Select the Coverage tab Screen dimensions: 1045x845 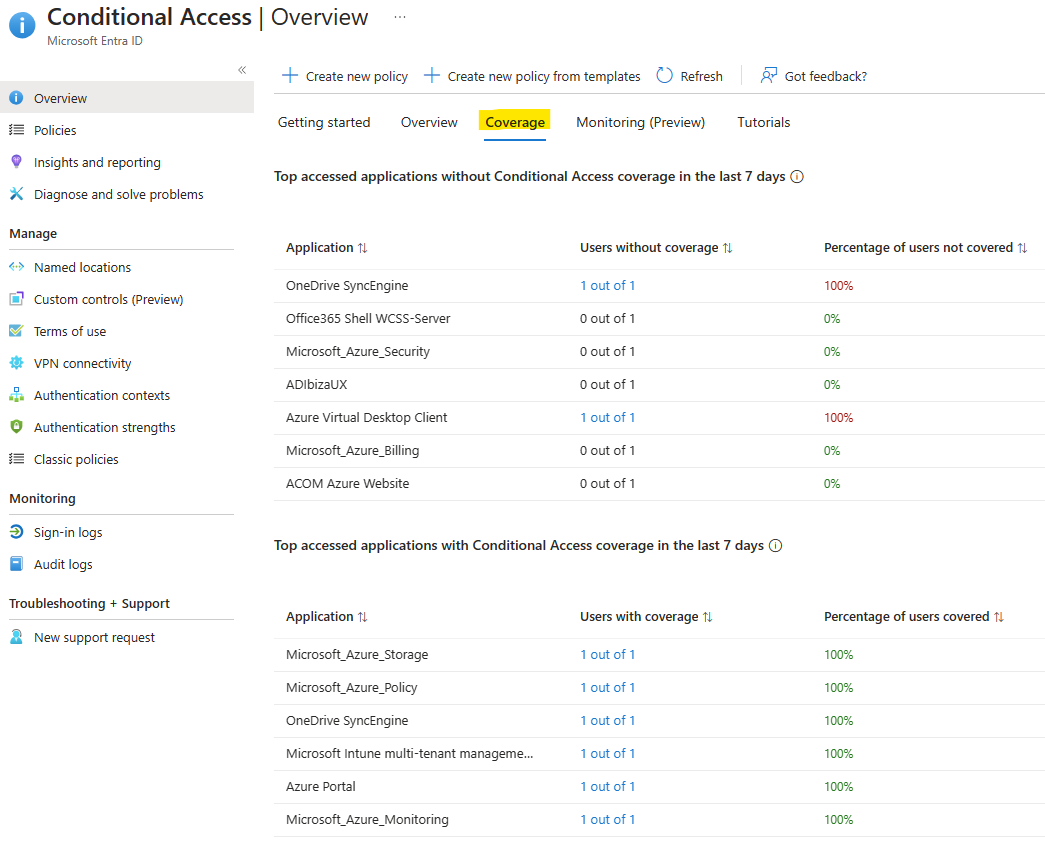515,123
